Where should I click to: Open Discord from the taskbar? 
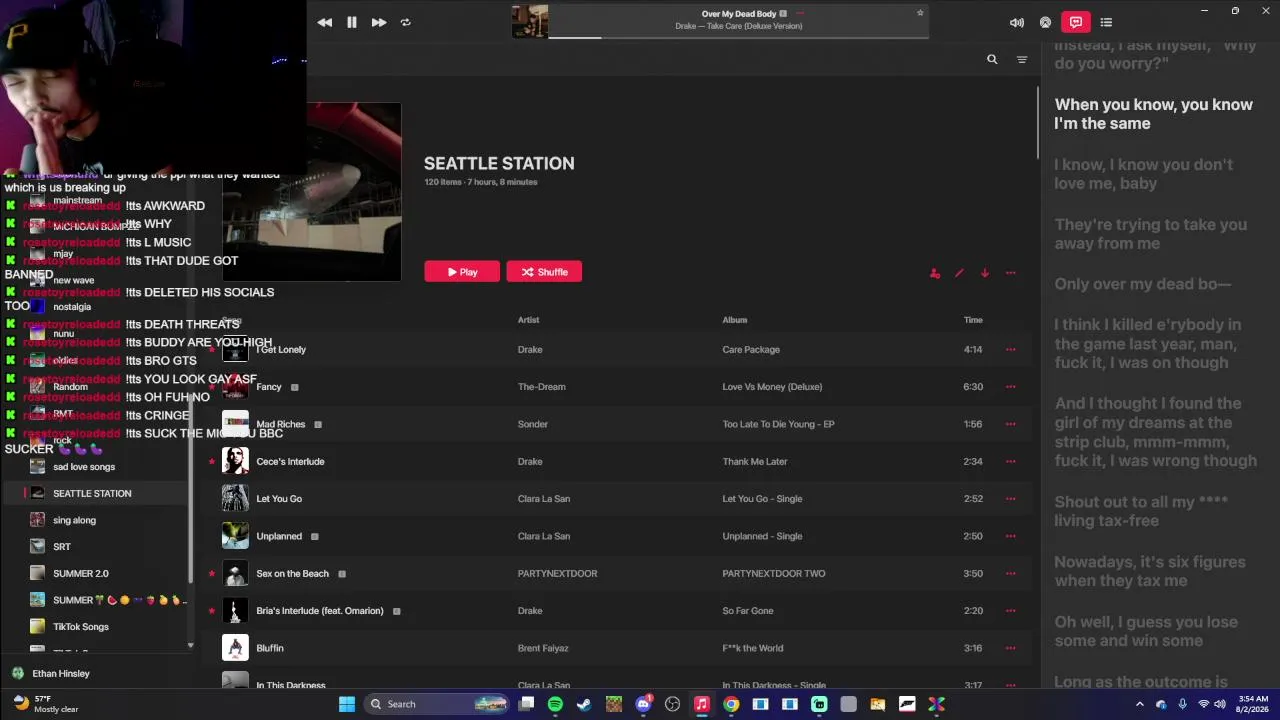[643, 704]
